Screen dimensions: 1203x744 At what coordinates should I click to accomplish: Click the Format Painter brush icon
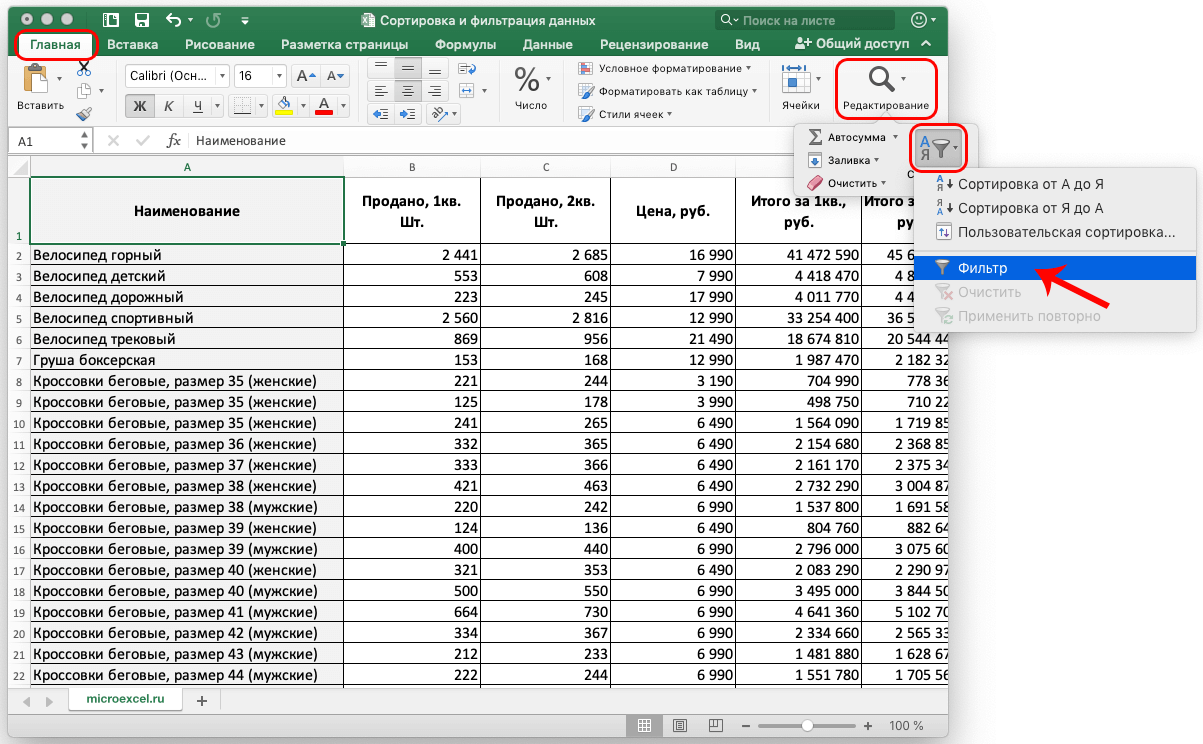[83, 114]
